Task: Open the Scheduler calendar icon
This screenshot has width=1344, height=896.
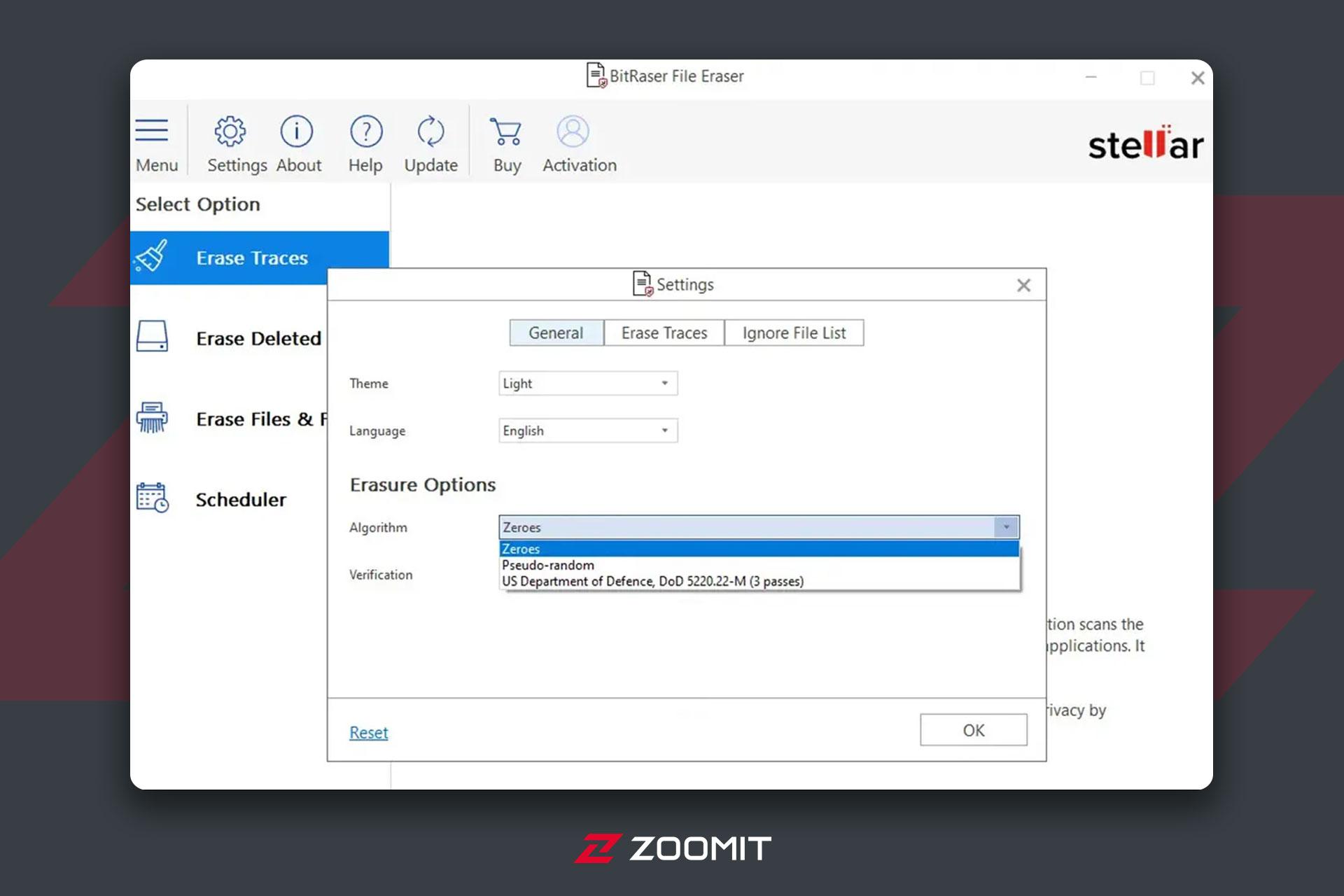Action: pyautogui.click(x=152, y=498)
